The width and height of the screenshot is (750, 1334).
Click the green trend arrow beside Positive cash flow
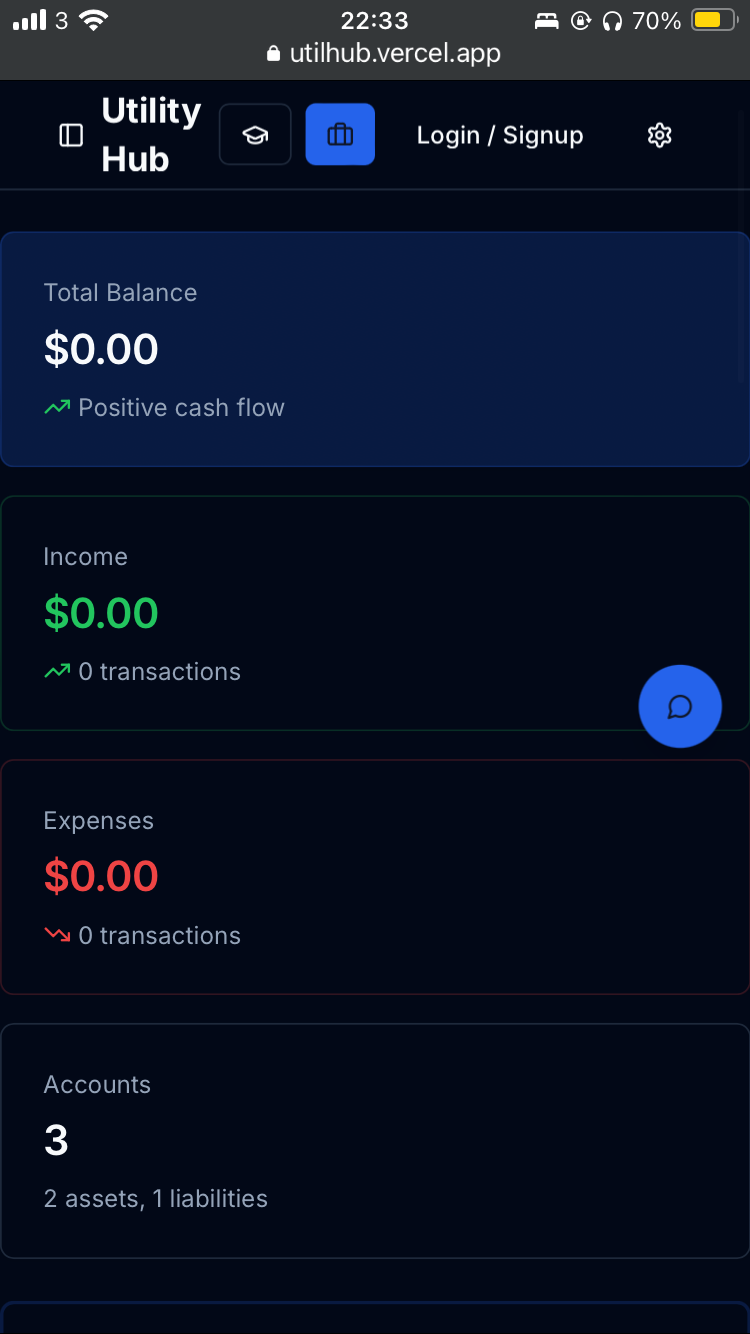point(57,407)
